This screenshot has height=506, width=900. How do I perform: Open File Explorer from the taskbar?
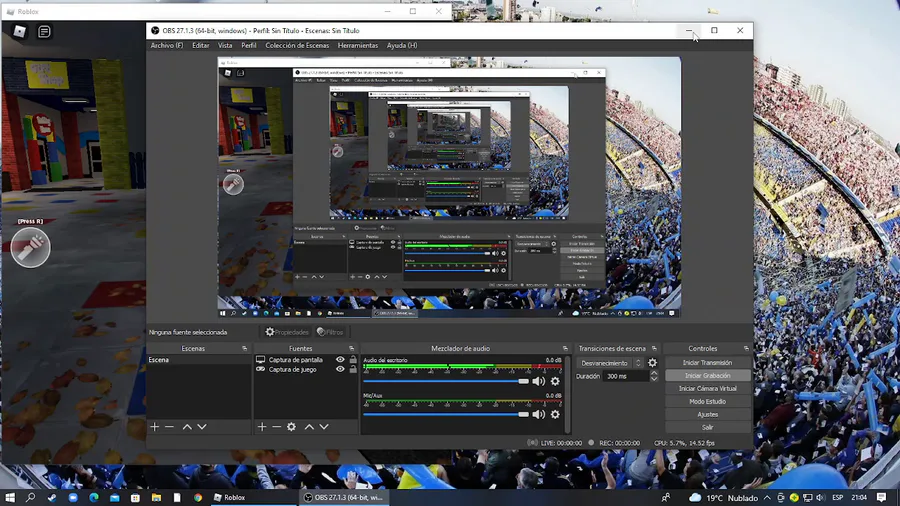click(156, 497)
